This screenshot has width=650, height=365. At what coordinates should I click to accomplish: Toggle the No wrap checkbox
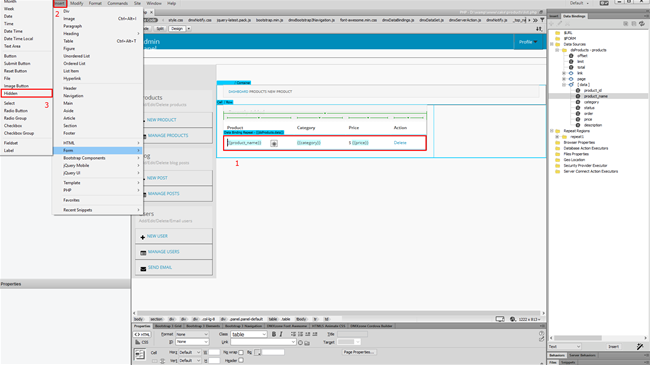[241, 353]
